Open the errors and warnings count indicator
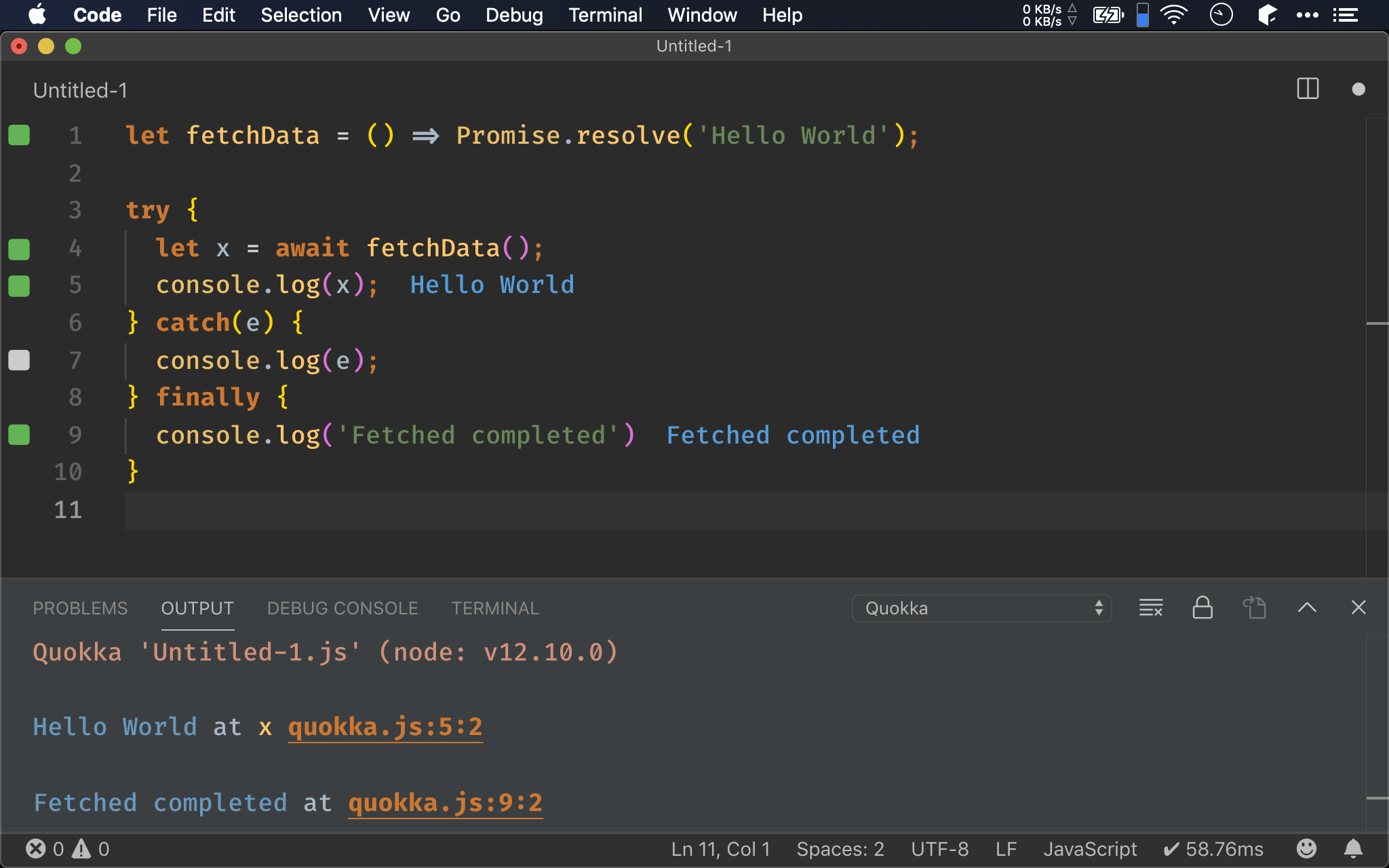This screenshot has height=868, width=1389. tap(67, 849)
